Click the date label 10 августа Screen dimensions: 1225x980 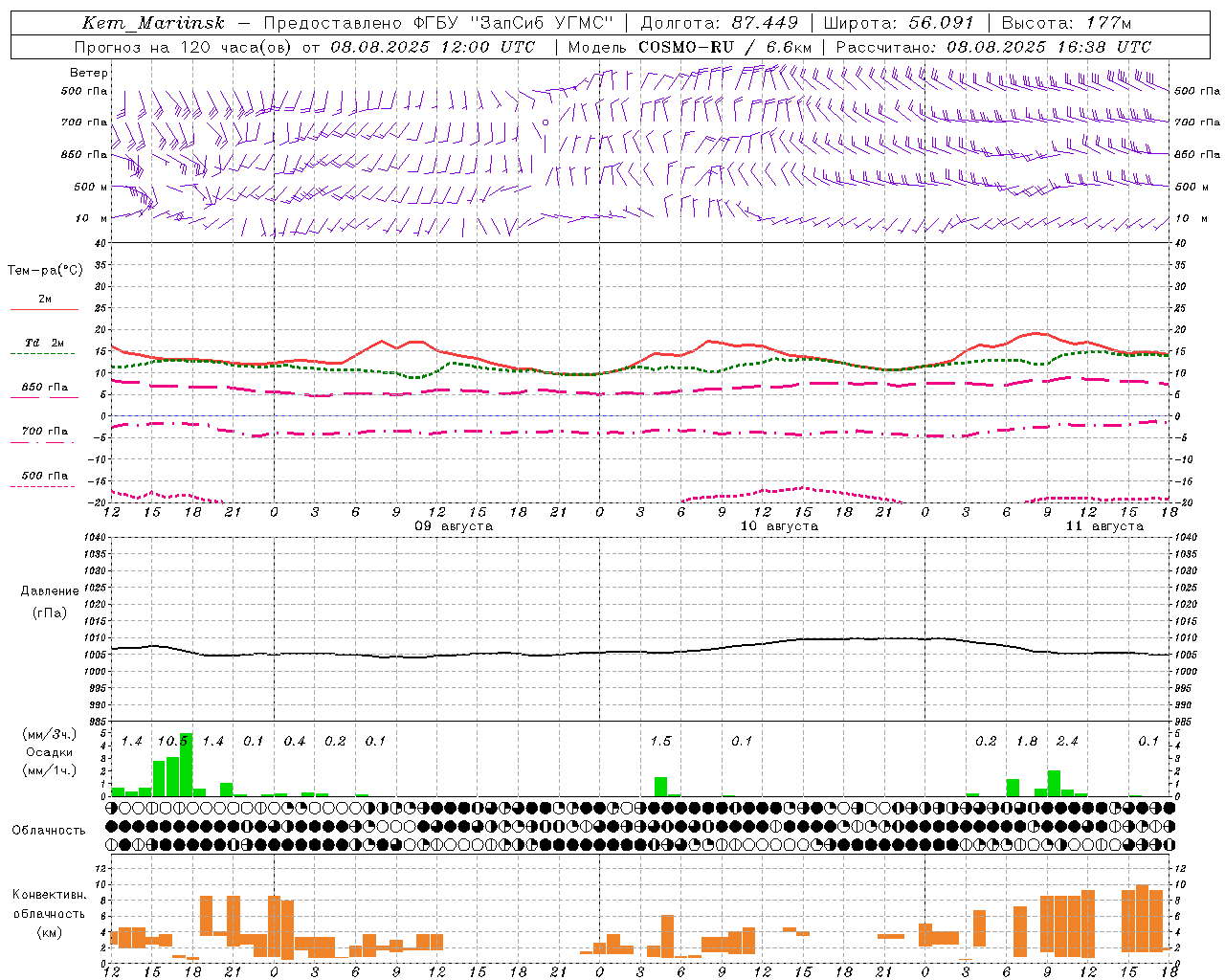click(779, 526)
